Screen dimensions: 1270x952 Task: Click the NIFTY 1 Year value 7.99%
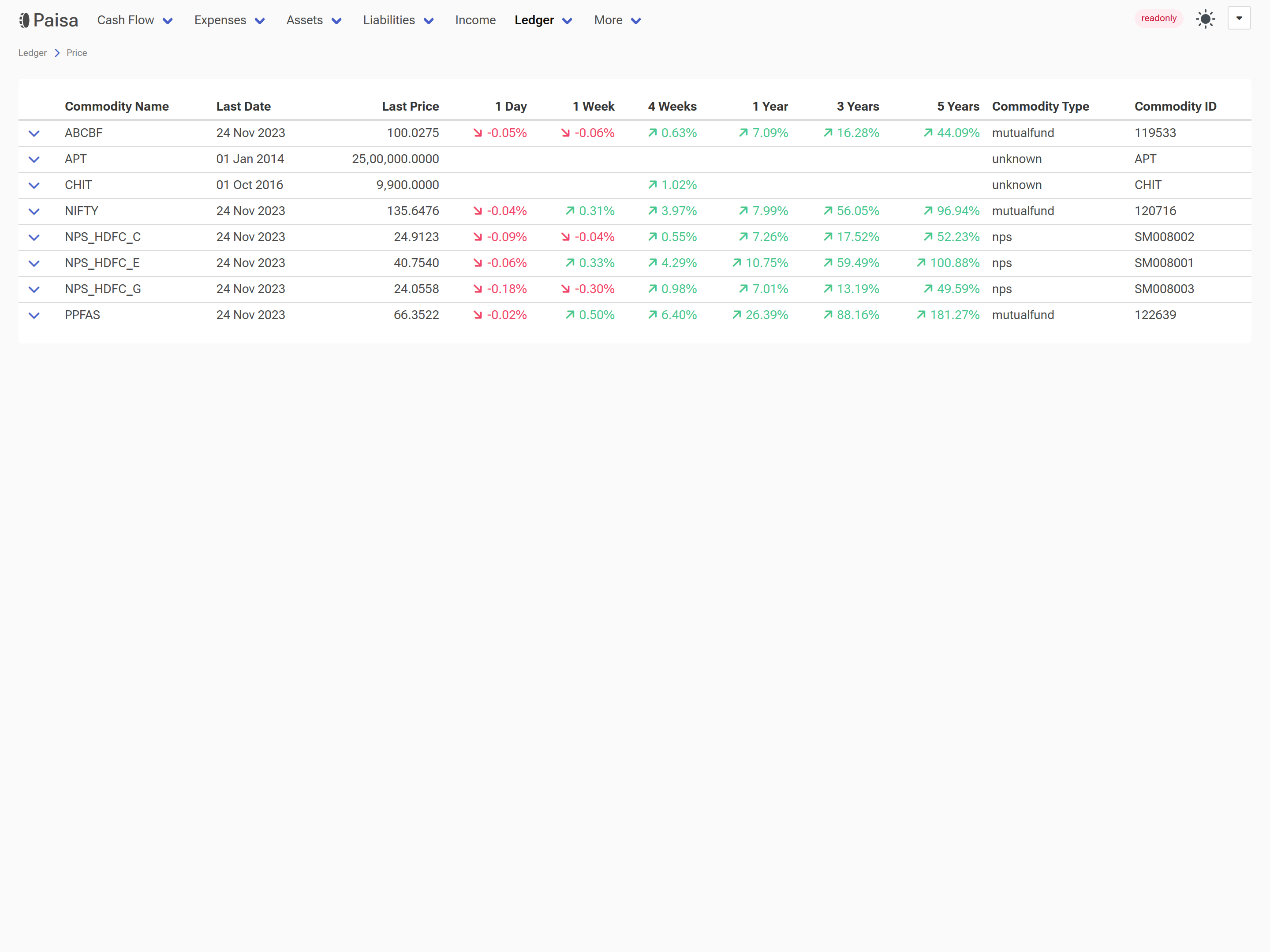(770, 211)
